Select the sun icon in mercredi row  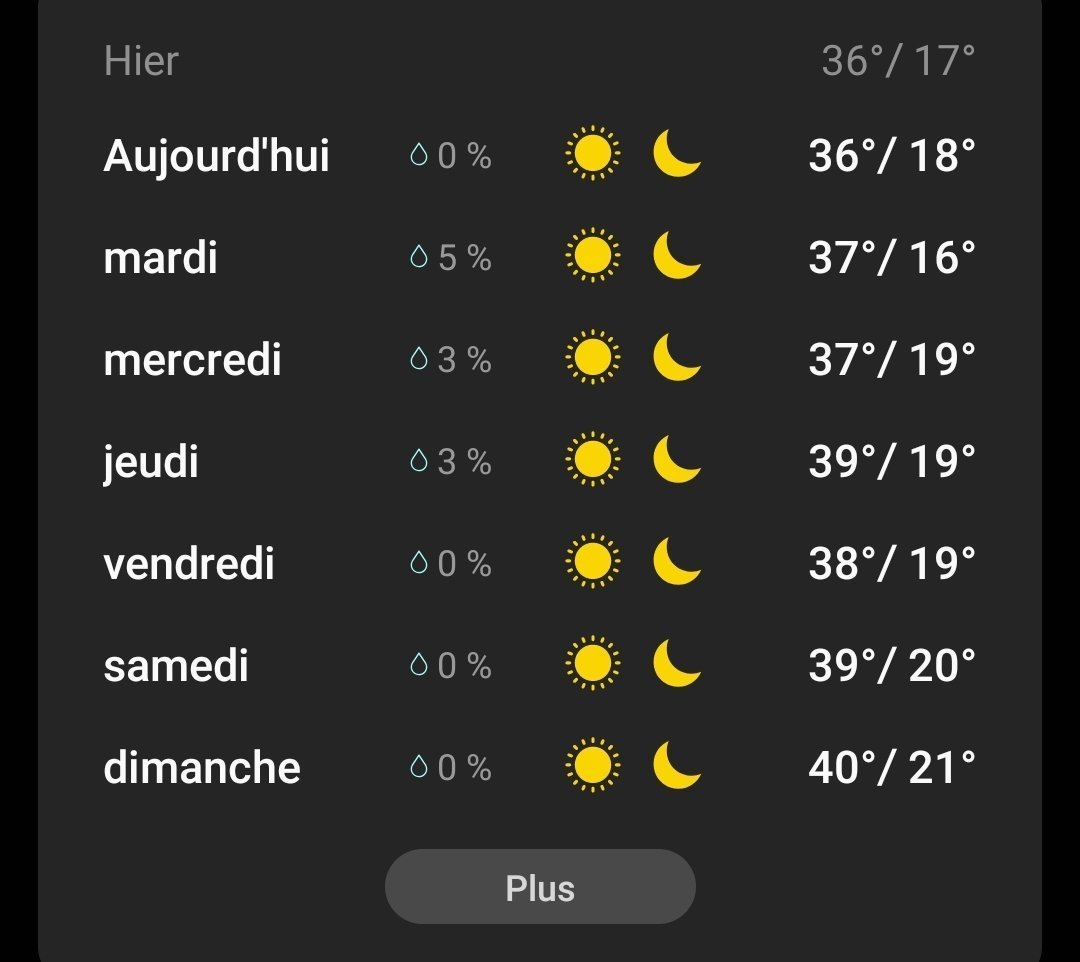592,357
